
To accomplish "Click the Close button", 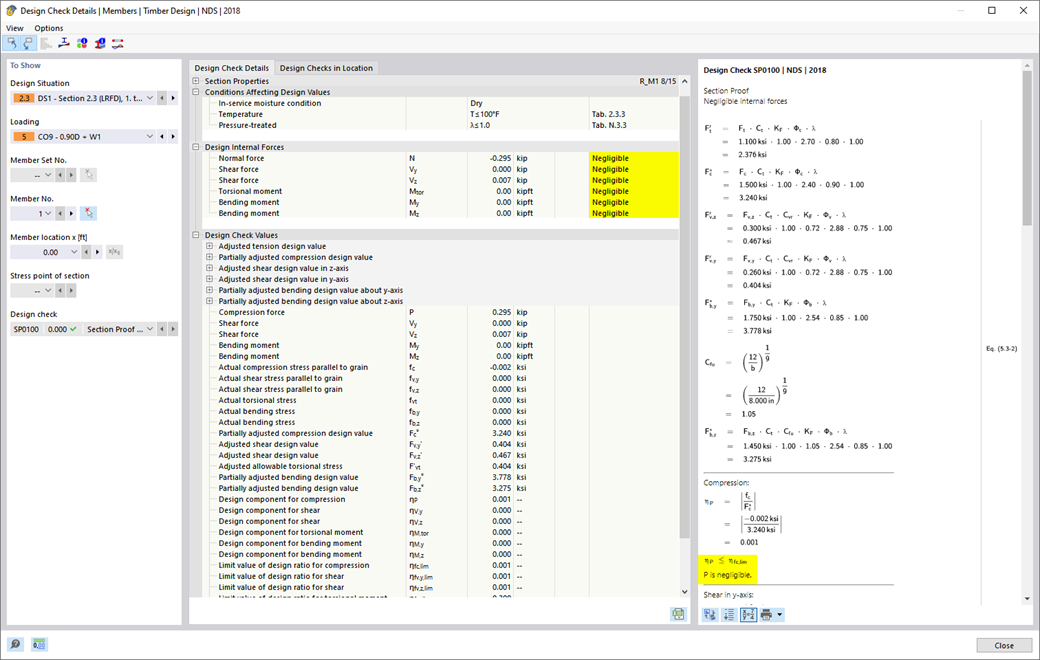I will click(1004, 645).
